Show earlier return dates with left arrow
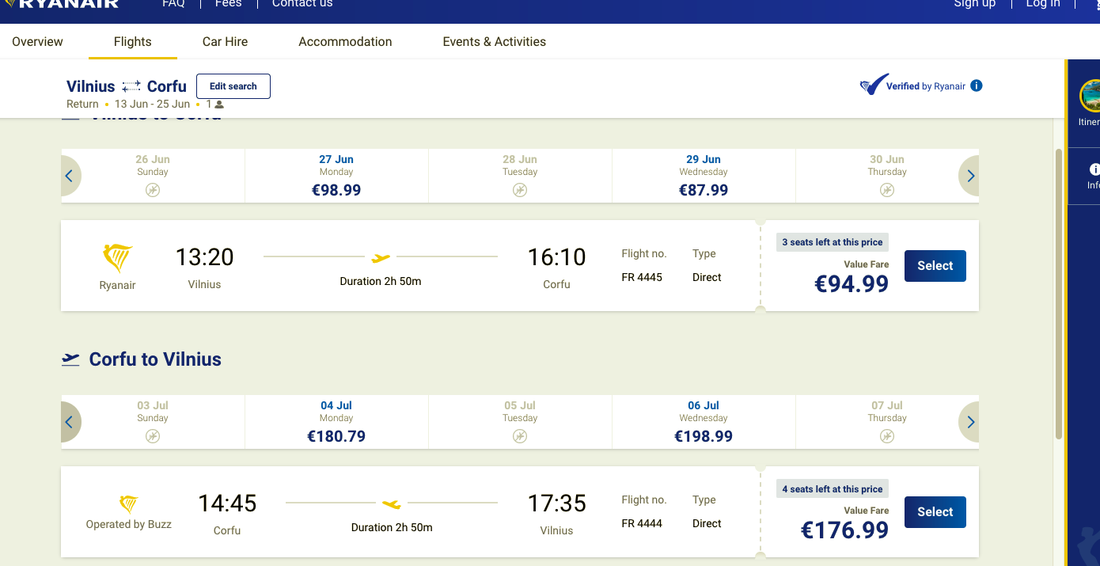The width and height of the screenshot is (1100, 566). tap(69, 422)
